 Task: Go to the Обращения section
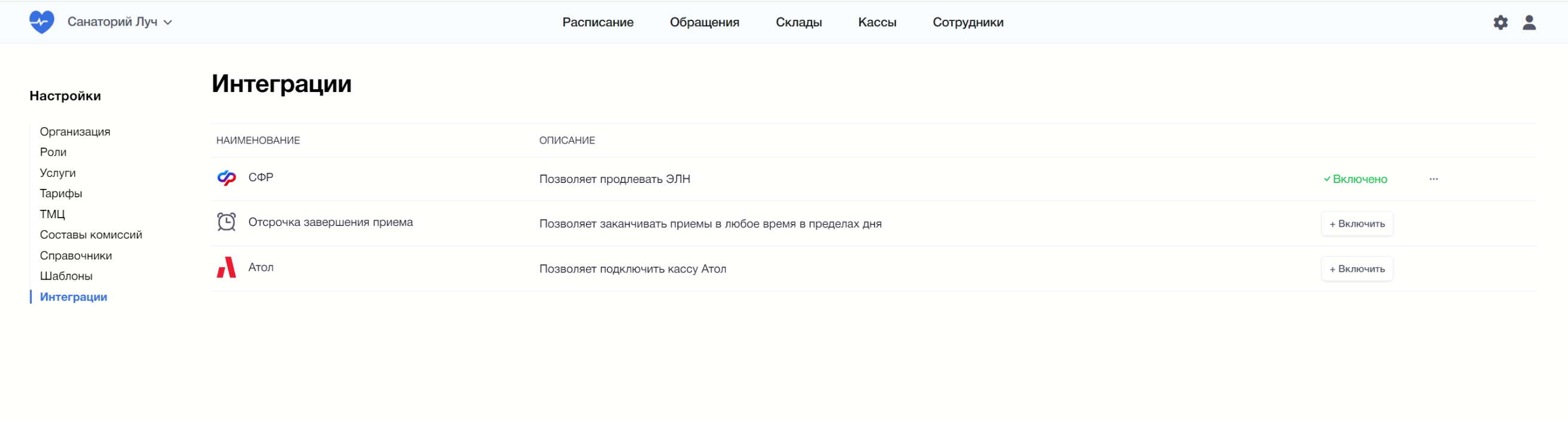[x=704, y=23]
